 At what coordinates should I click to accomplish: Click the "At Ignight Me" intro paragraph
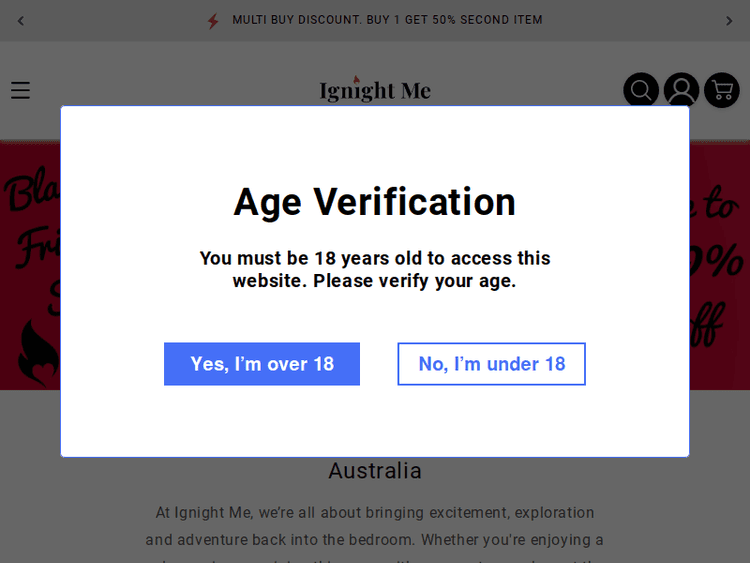click(x=375, y=526)
